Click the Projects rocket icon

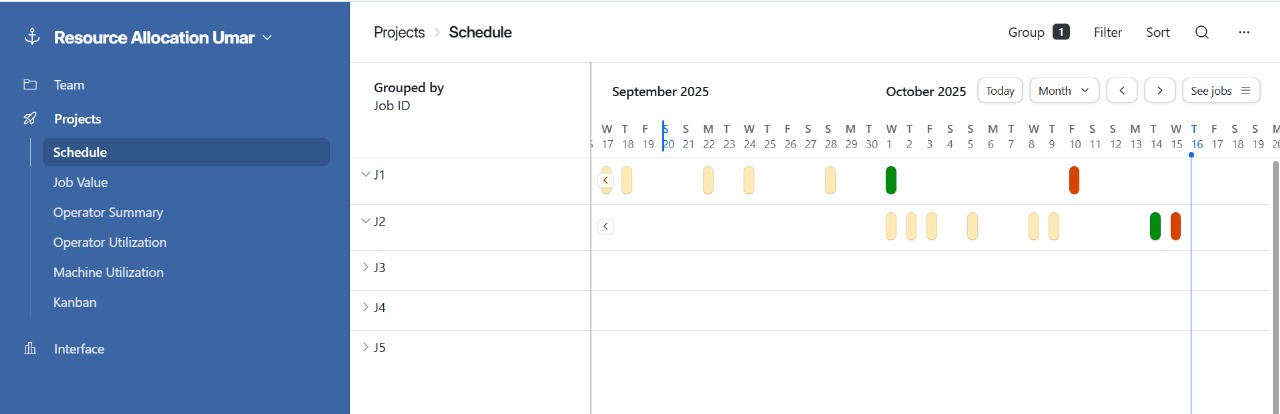[31, 119]
